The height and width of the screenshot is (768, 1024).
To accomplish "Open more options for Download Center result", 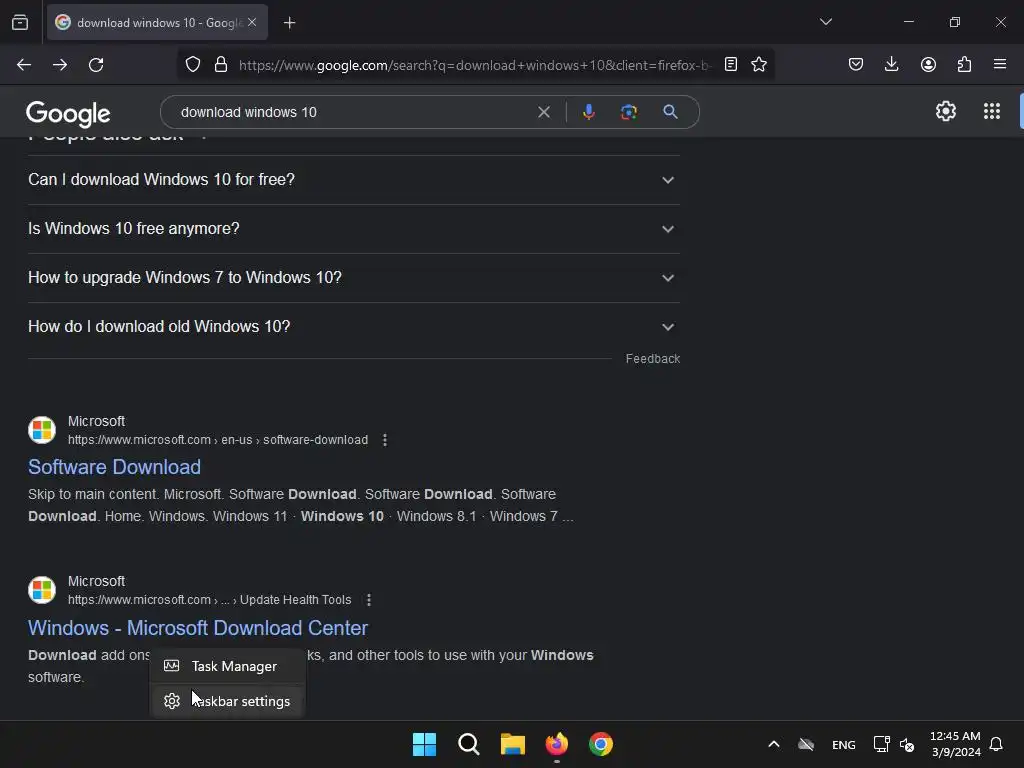I will point(369,600).
